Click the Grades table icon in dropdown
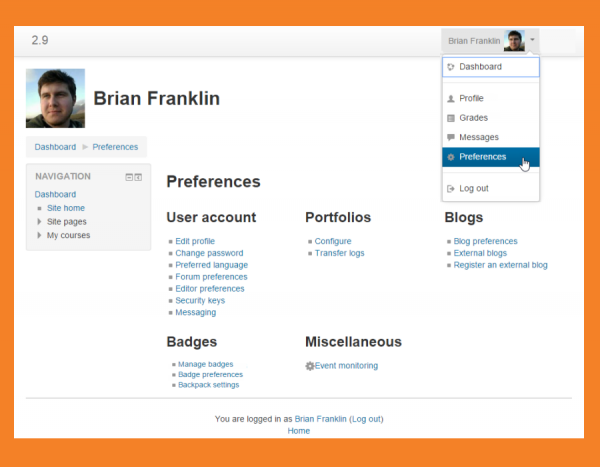 (451, 118)
